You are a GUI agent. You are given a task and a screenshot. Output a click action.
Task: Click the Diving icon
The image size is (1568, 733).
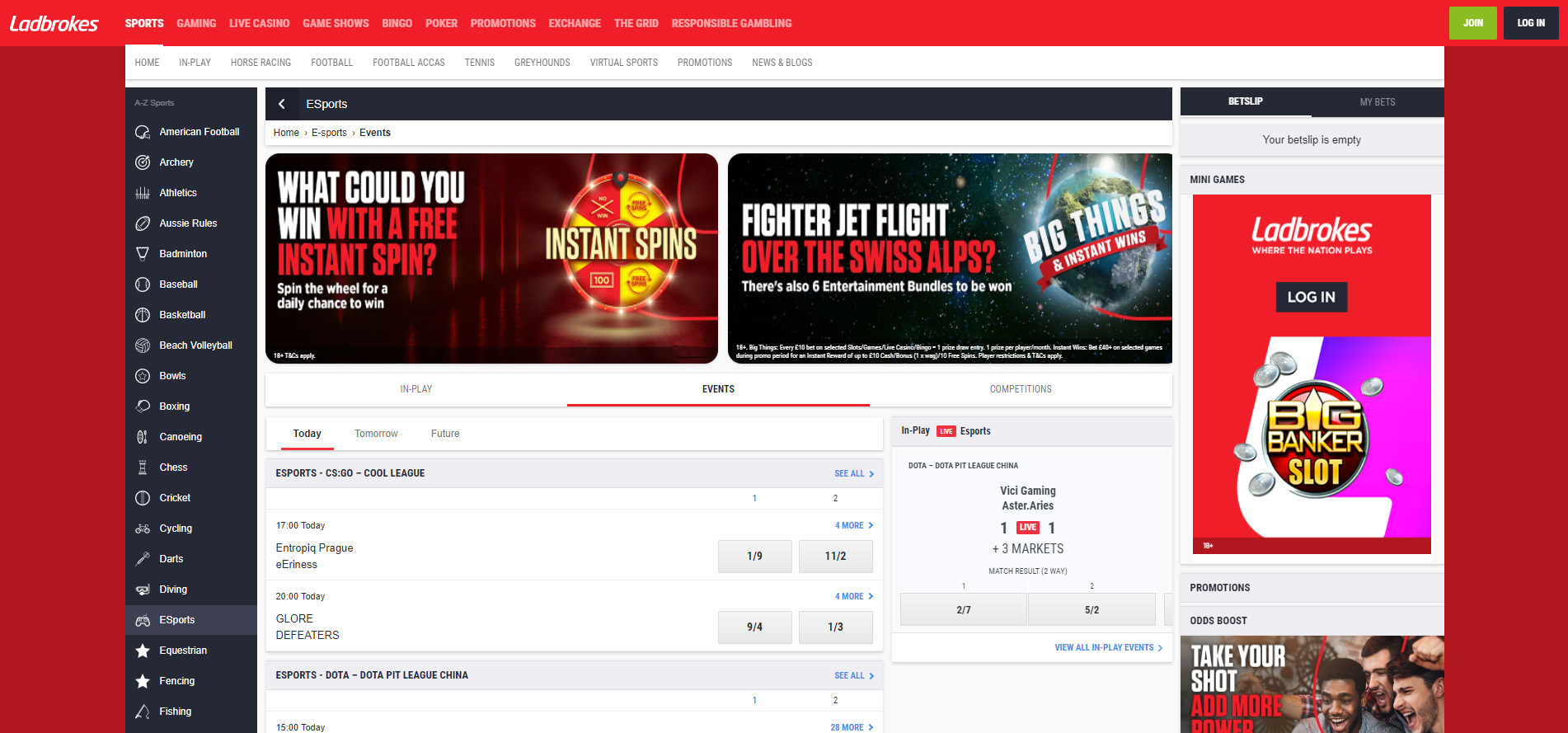(143, 590)
